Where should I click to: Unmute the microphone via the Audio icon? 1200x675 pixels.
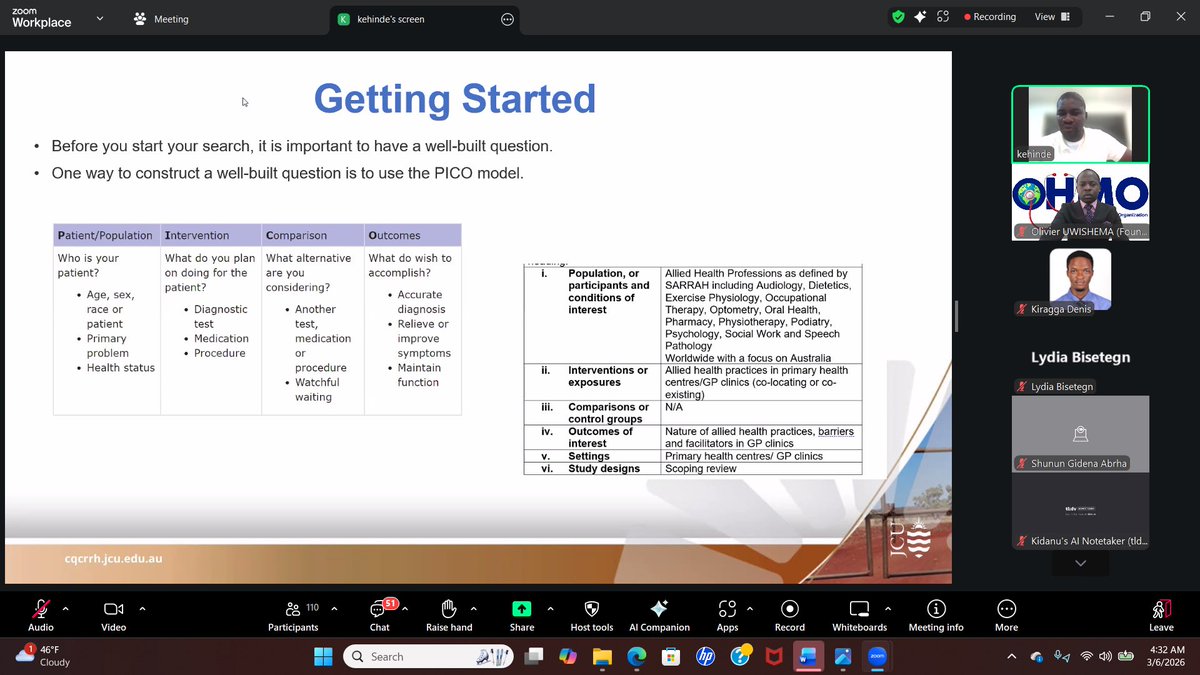click(x=41, y=609)
